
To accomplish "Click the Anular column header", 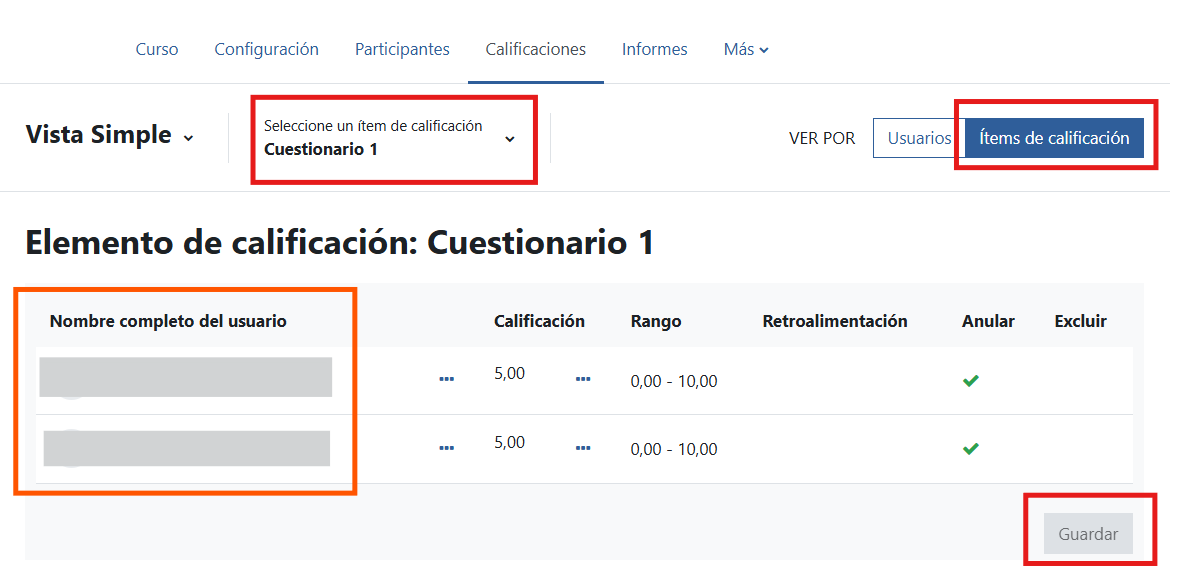I will coord(988,321).
